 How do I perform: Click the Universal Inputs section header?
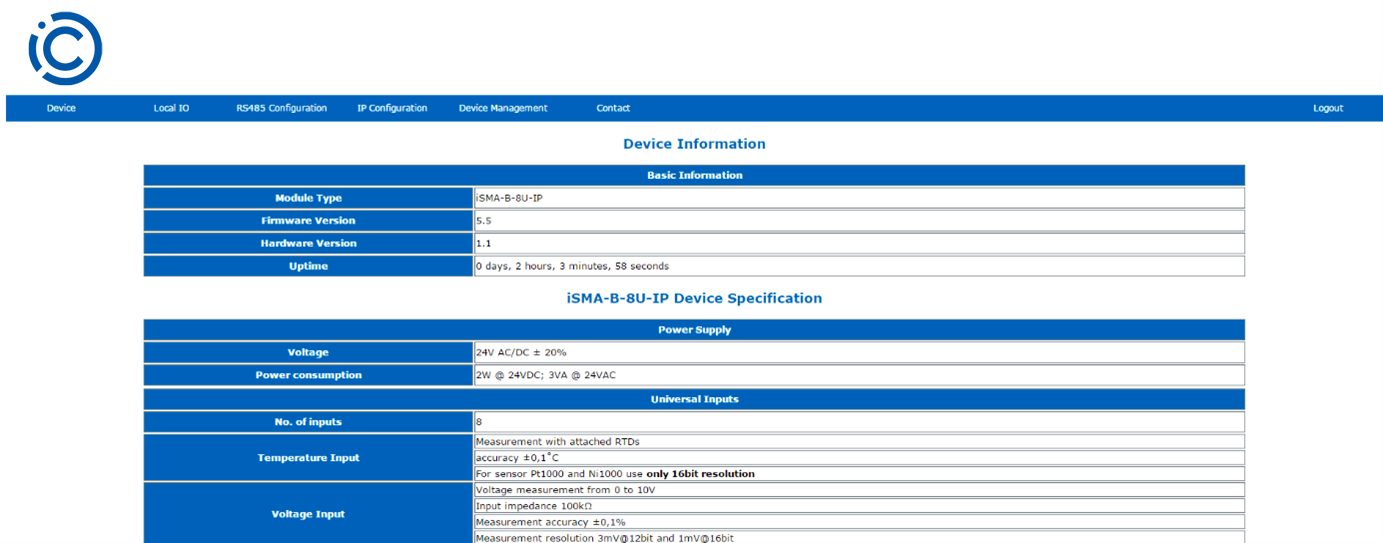pos(694,399)
